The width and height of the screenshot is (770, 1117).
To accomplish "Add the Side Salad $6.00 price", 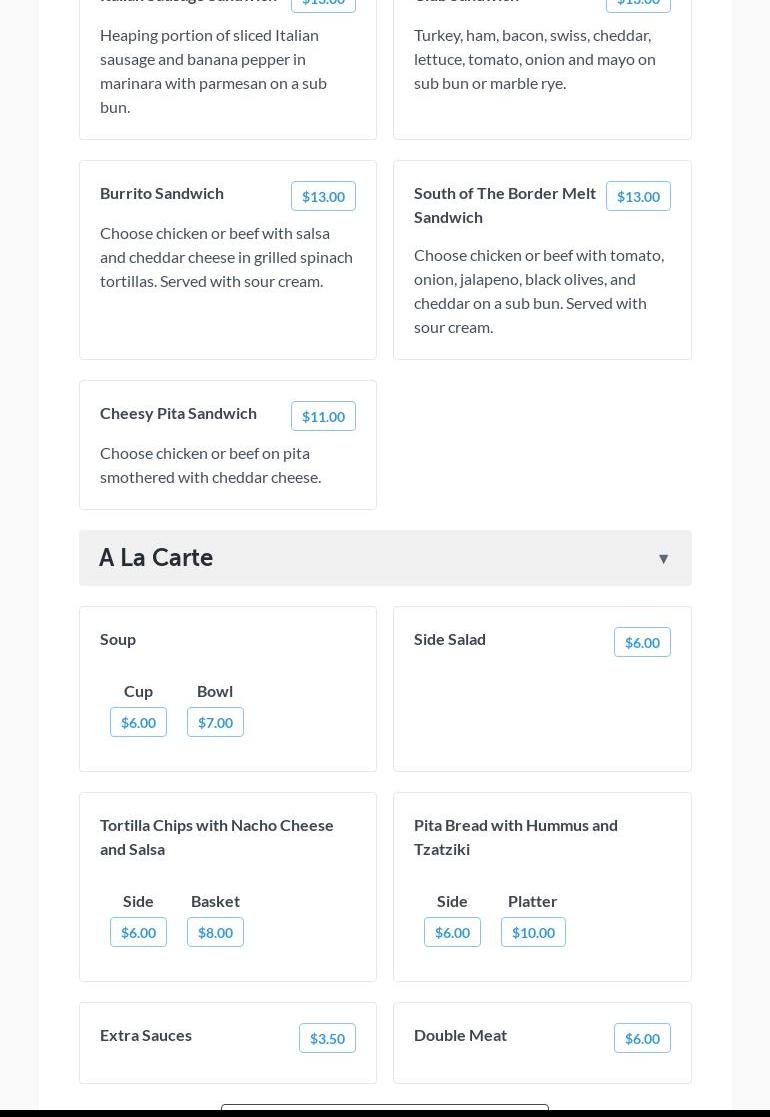I will click(x=642, y=642).
